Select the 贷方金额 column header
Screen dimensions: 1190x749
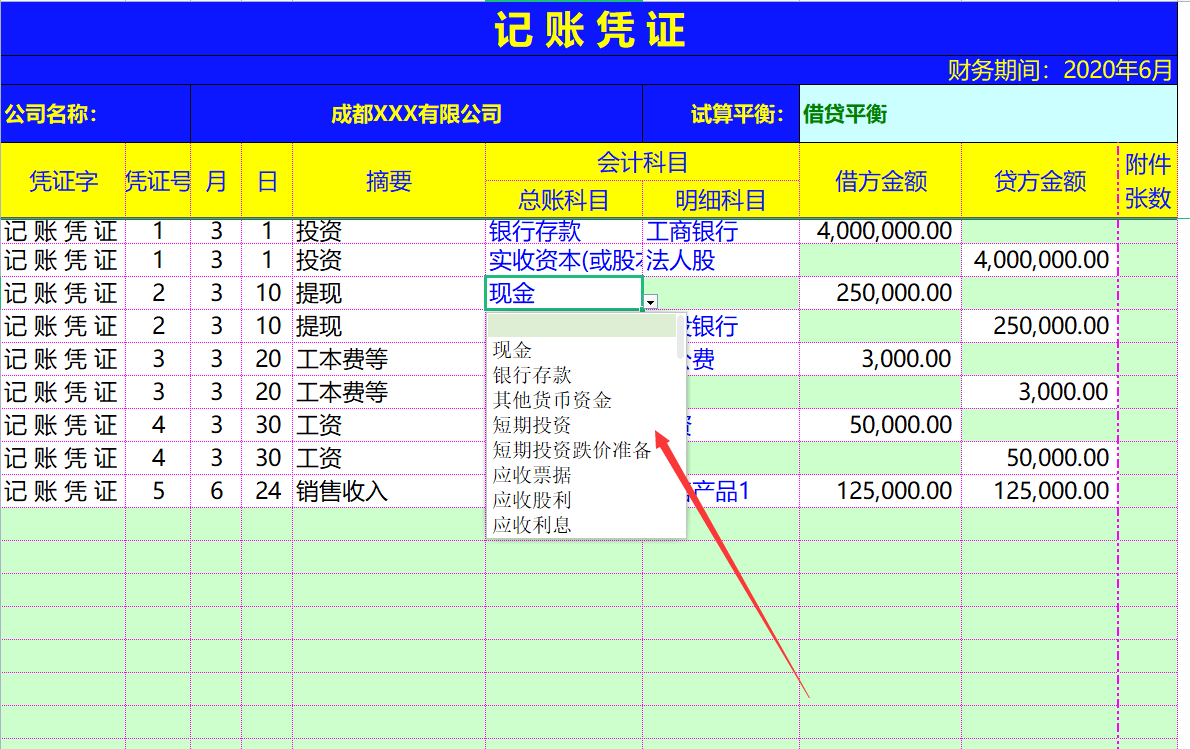point(1040,181)
